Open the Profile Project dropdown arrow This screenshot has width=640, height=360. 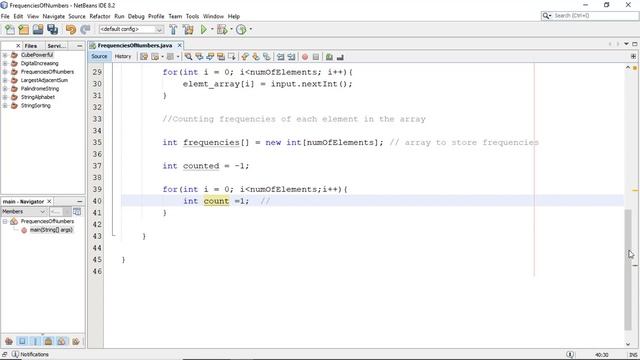tap(251, 29)
